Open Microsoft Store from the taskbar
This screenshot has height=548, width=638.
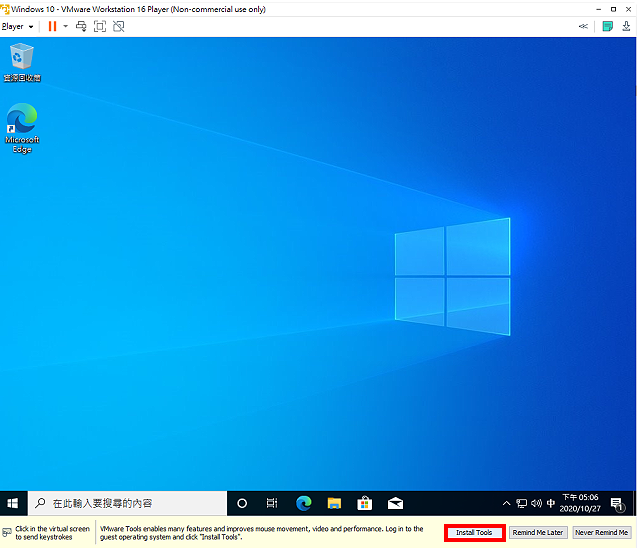pos(365,503)
